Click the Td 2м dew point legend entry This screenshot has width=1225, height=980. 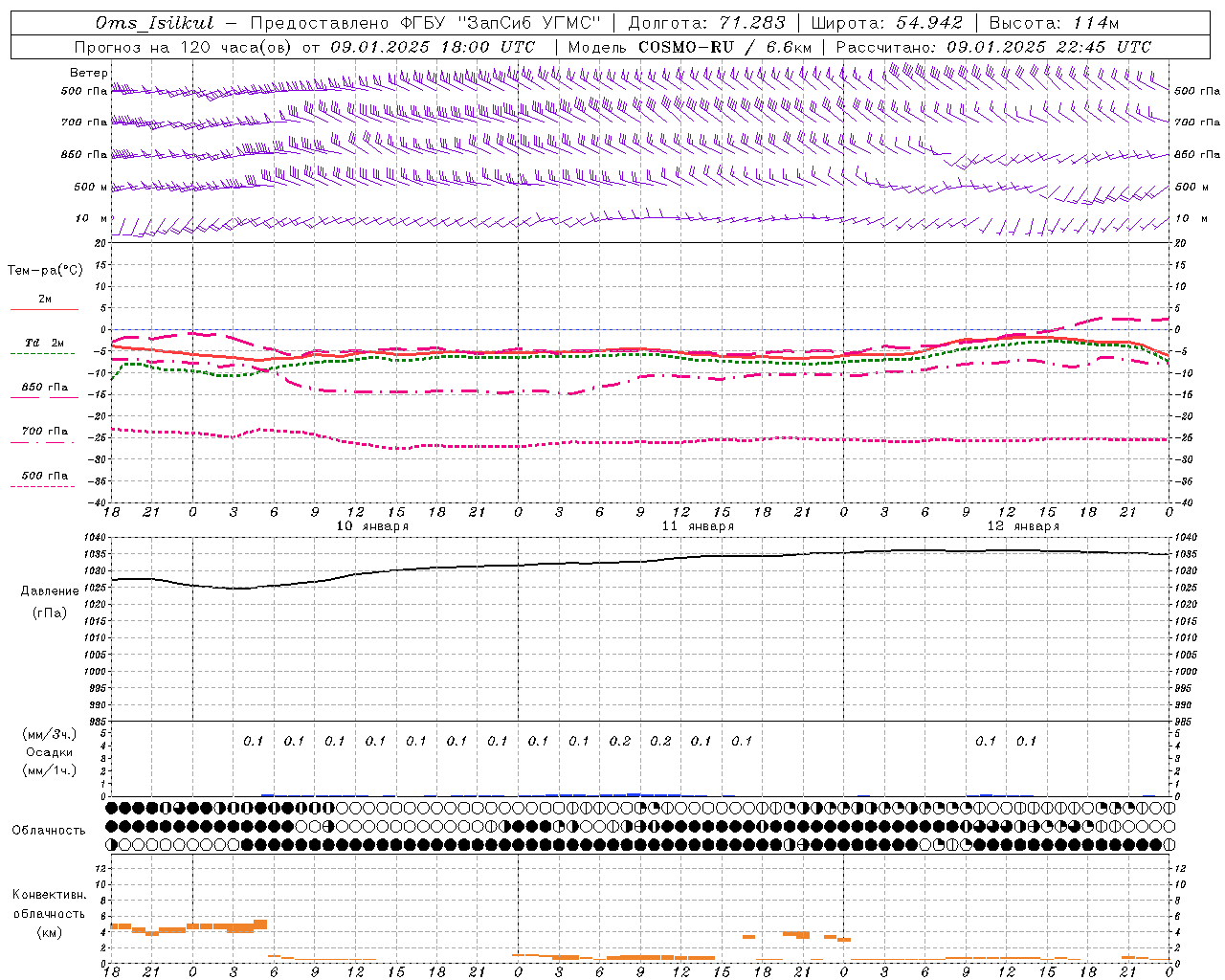point(44,343)
